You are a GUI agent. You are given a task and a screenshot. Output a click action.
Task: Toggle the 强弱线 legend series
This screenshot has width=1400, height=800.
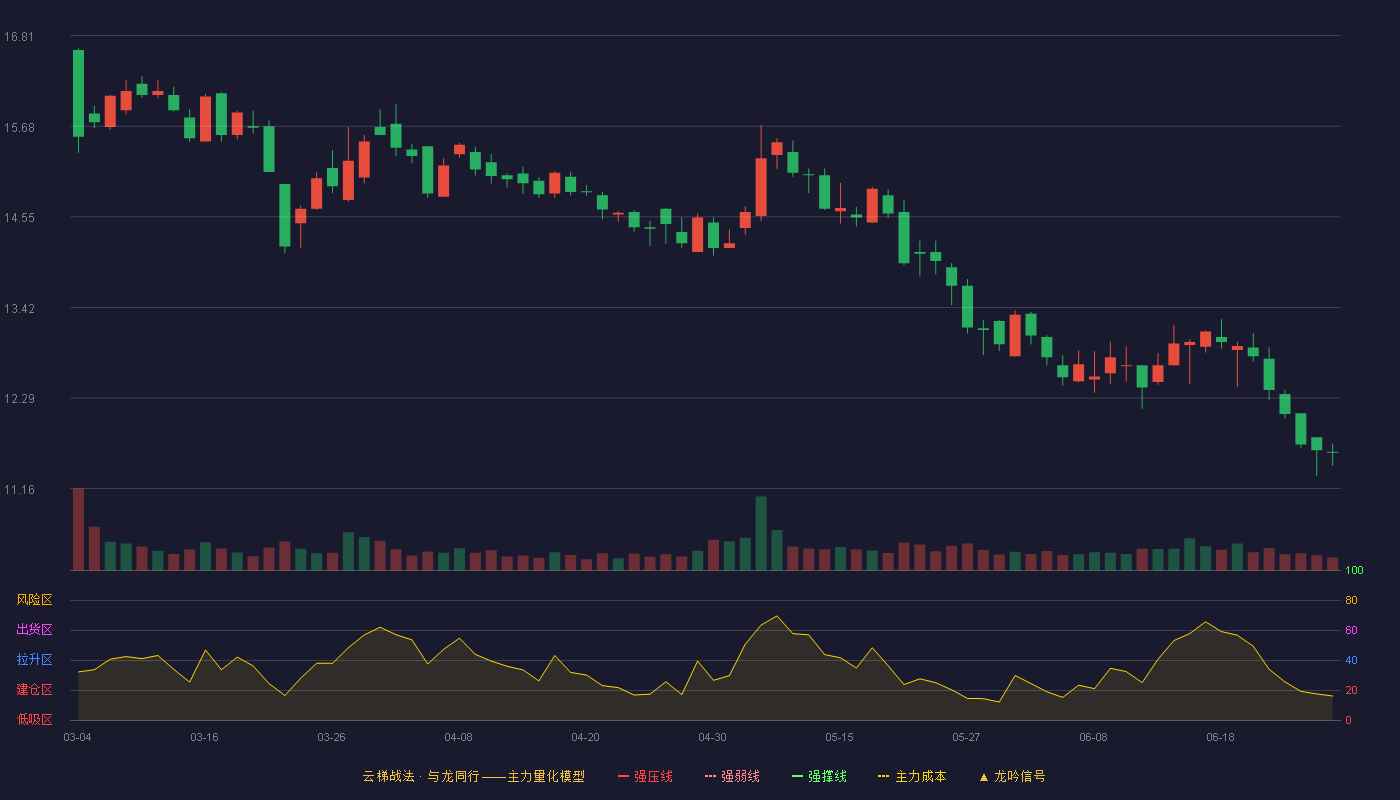[x=732, y=776]
